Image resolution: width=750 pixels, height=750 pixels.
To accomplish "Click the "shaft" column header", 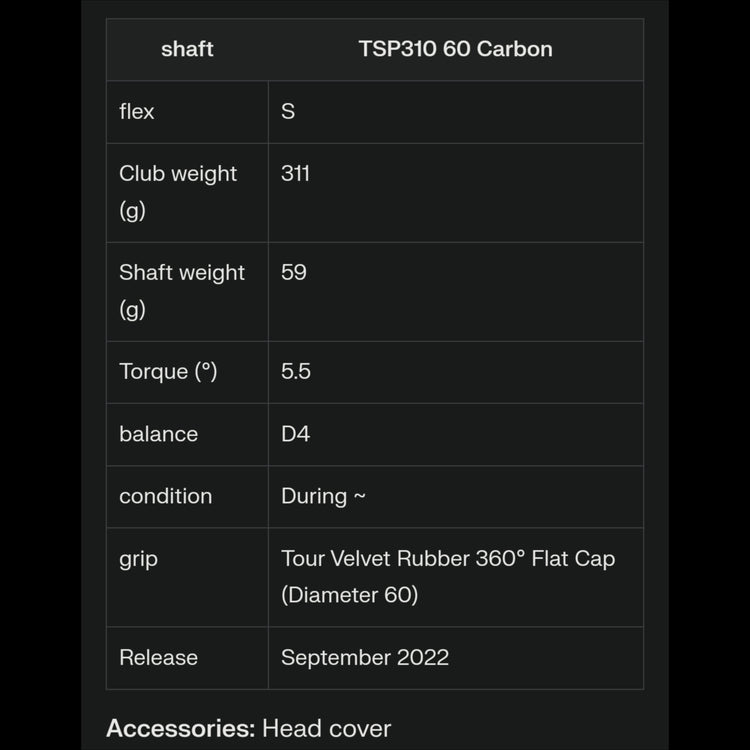I will click(x=187, y=49).
